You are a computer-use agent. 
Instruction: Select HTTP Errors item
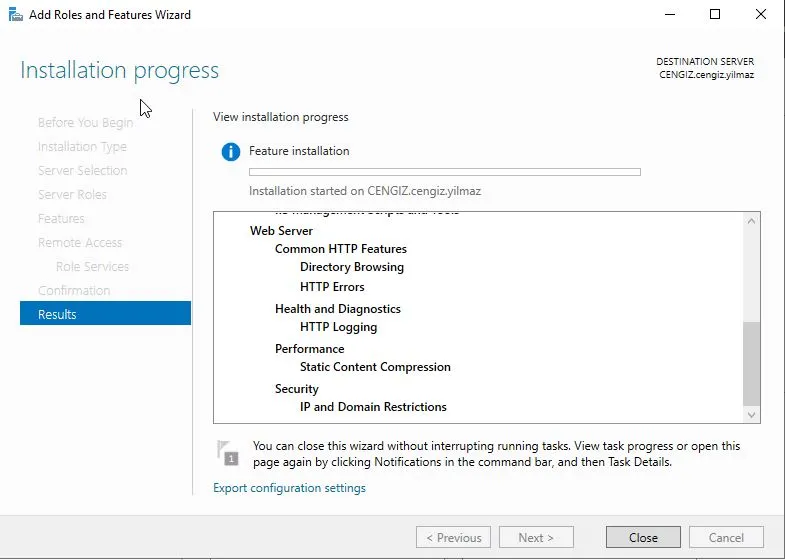click(332, 287)
